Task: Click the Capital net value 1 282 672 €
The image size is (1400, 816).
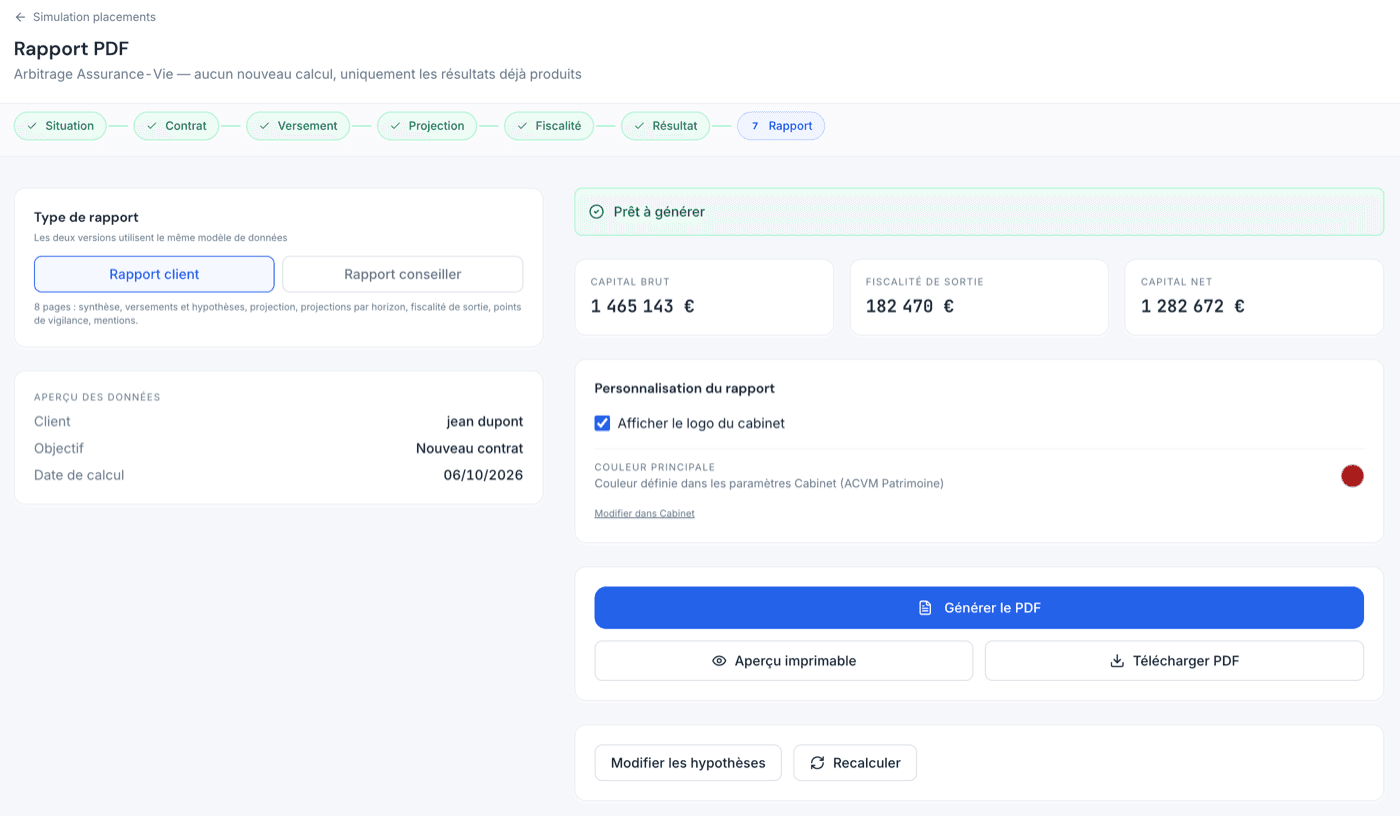Action: [1192, 306]
